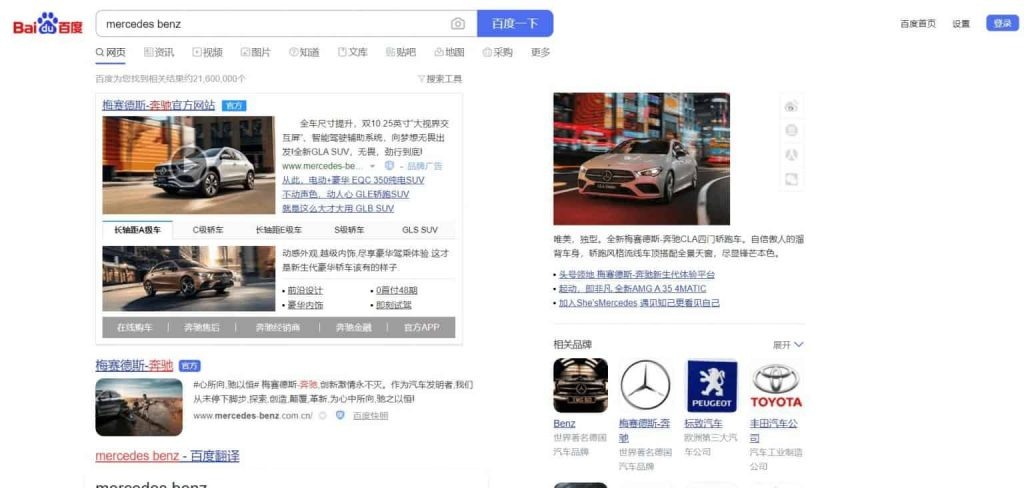This screenshot has width=1024, height=488.
Task: Open 搜索工具 filter
Action: 440,78
